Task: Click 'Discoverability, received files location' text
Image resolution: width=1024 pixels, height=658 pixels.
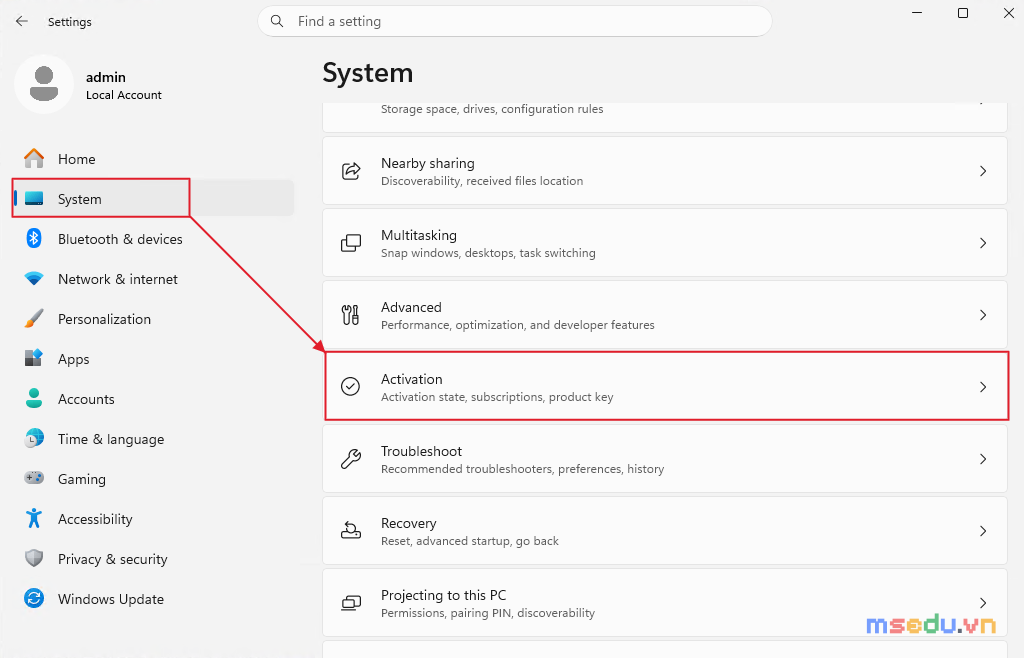Action: pyautogui.click(x=482, y=181)
